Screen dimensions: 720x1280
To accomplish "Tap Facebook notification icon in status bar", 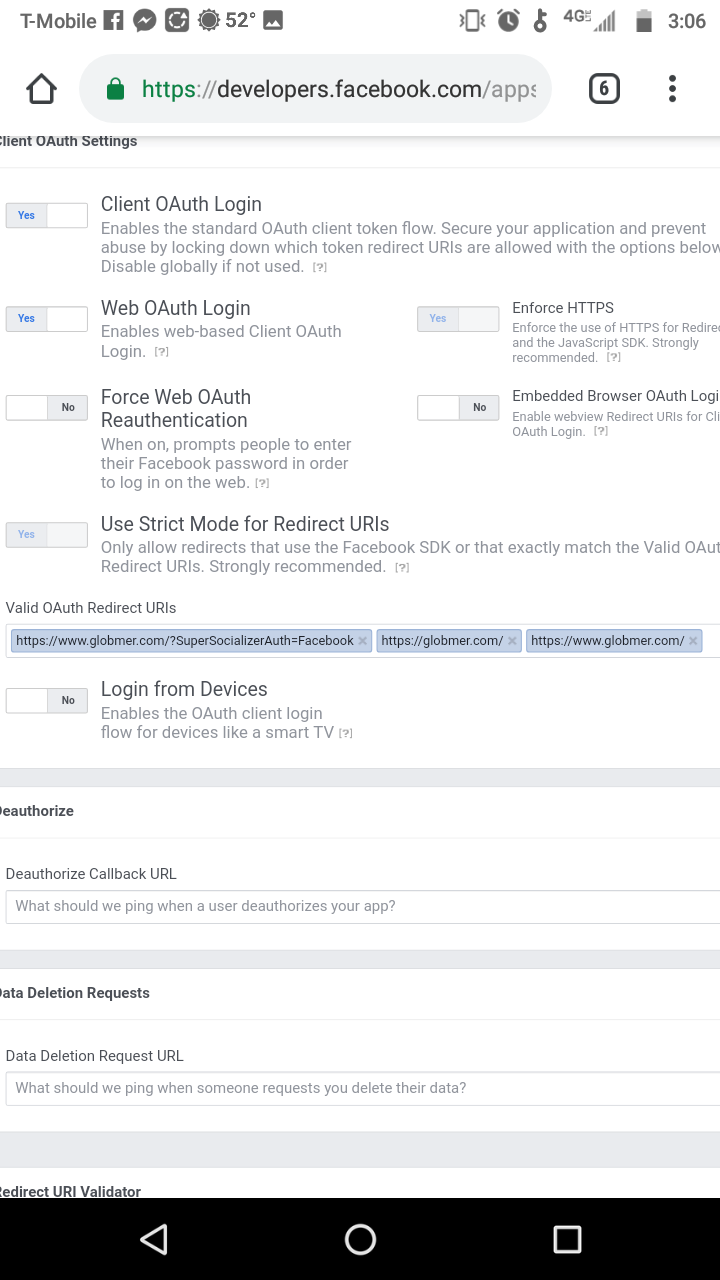I will 114,20.
